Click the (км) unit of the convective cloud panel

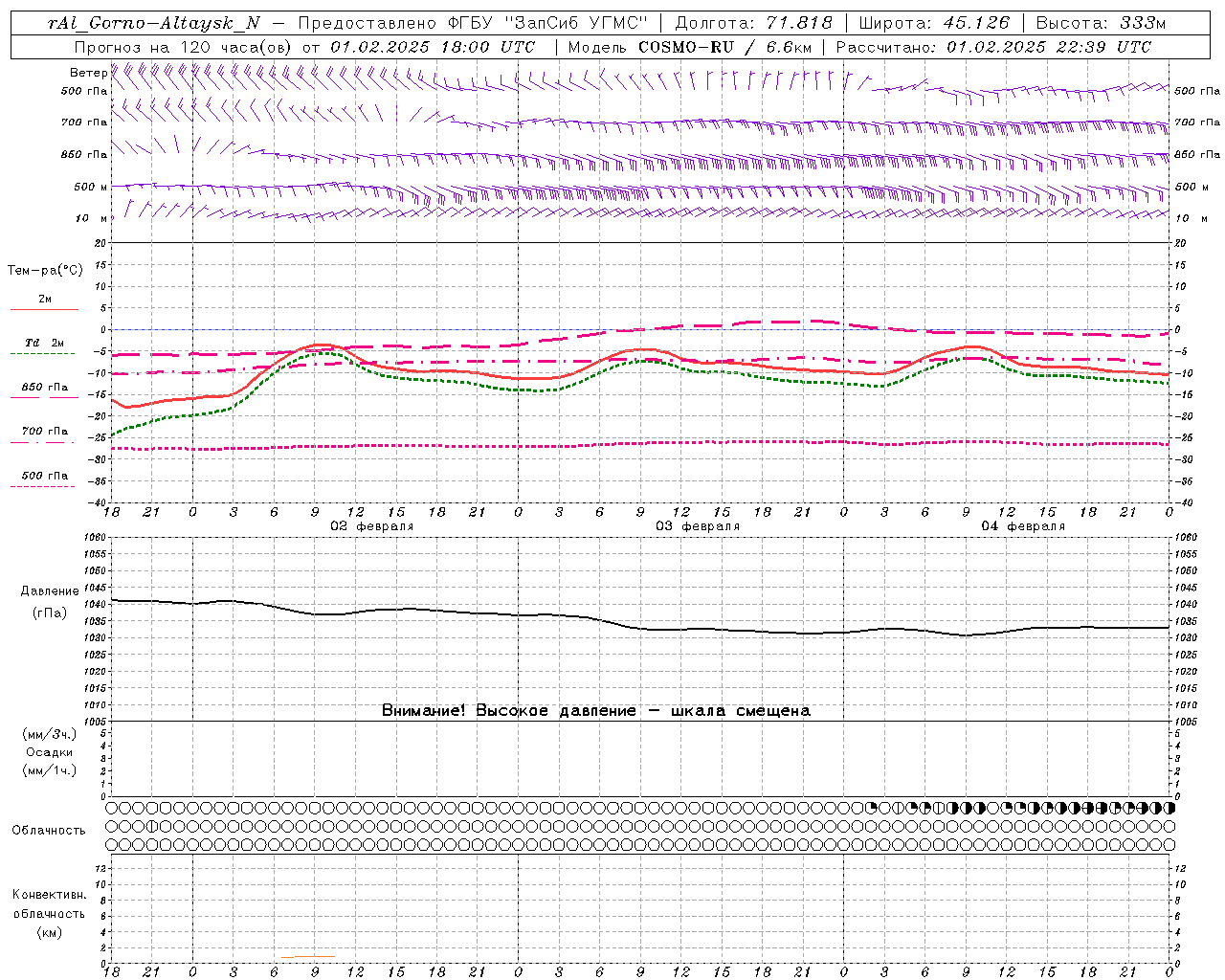click(49, 932)
